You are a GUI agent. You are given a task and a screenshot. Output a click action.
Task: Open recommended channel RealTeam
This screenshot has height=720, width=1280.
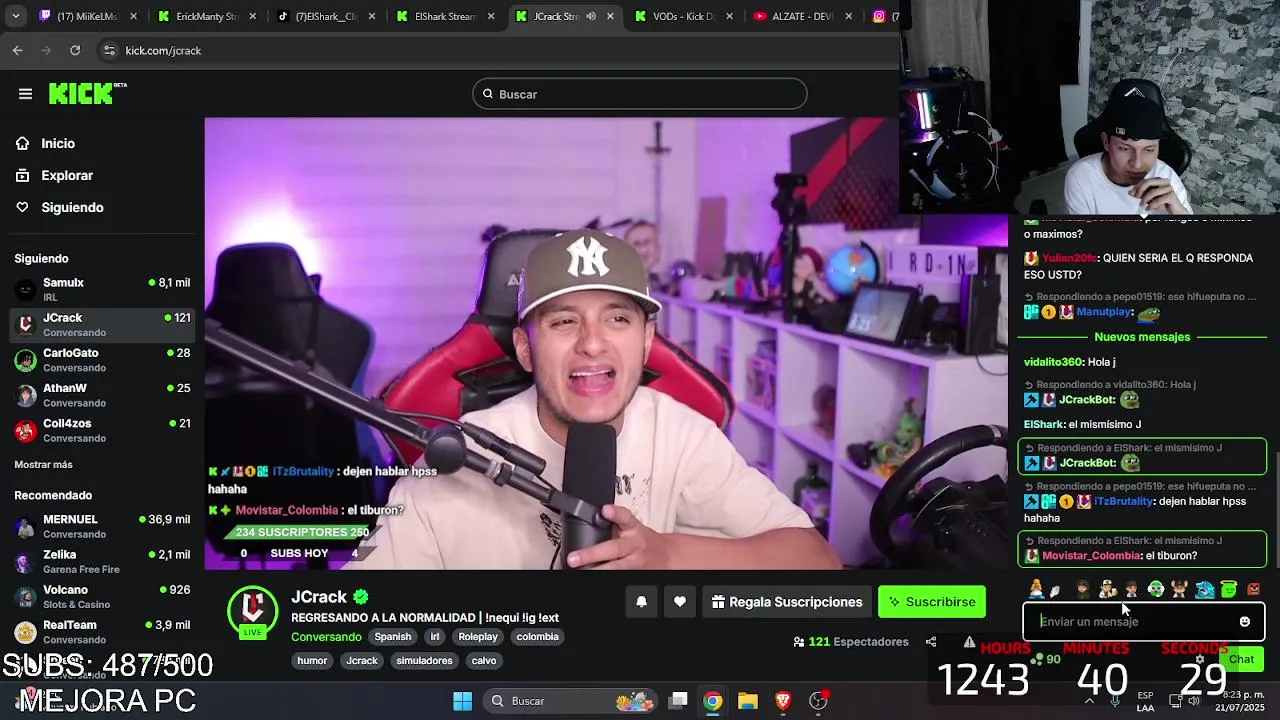coord(102,631)
